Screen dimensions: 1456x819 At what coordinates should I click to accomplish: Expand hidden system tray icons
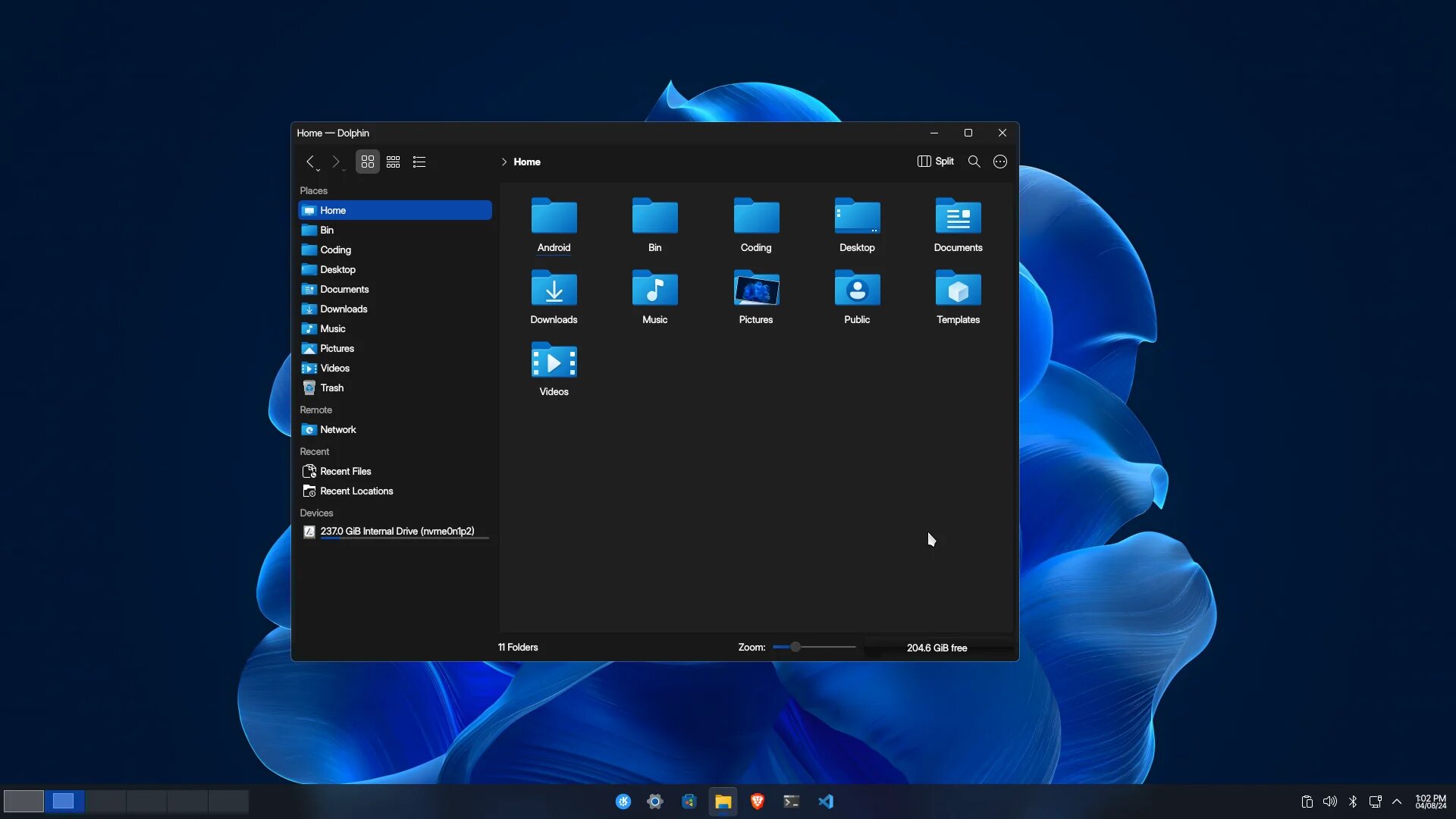[1397, 802]
